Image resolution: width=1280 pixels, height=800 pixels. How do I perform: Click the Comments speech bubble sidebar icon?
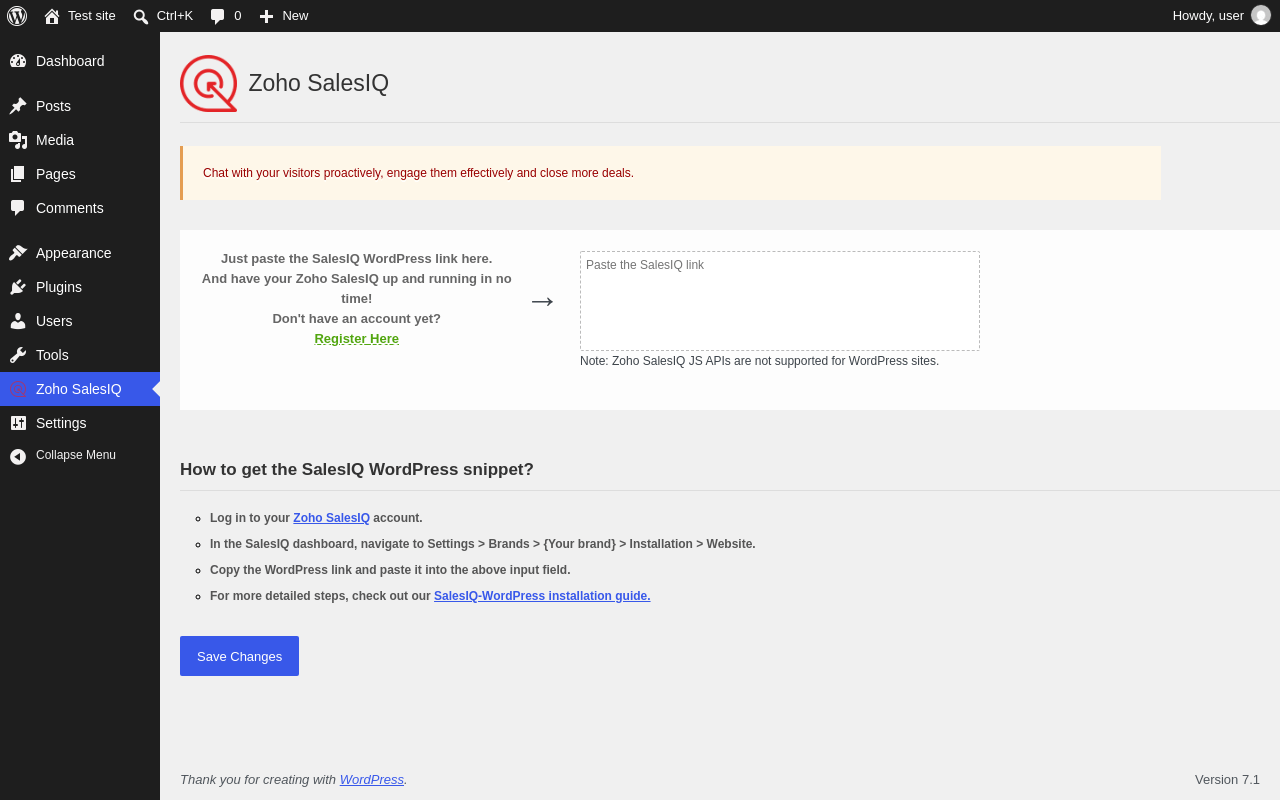(18, 208)
